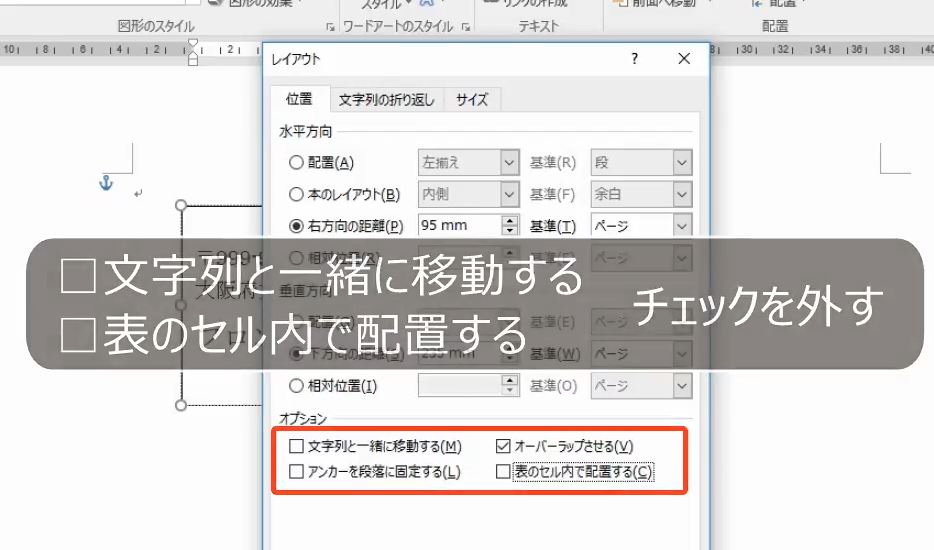Check 文字列と一緒に移動する(M)
934x550 pixels.
296,446
